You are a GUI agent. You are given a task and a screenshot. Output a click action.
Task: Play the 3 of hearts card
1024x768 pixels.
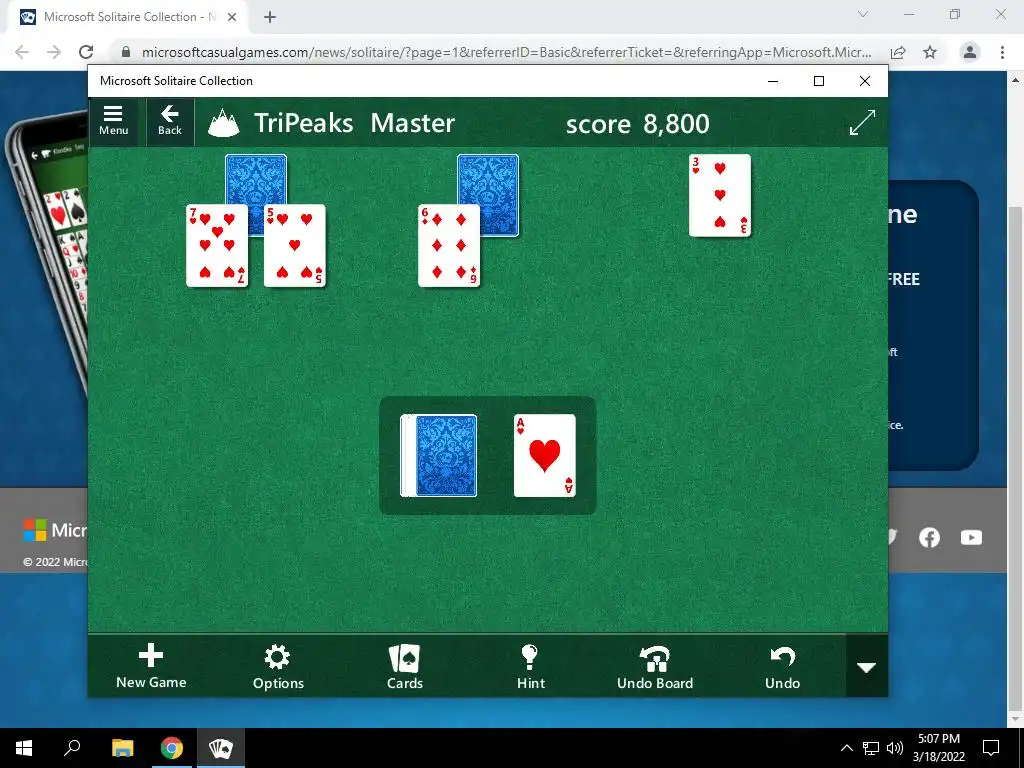point(720,195)
